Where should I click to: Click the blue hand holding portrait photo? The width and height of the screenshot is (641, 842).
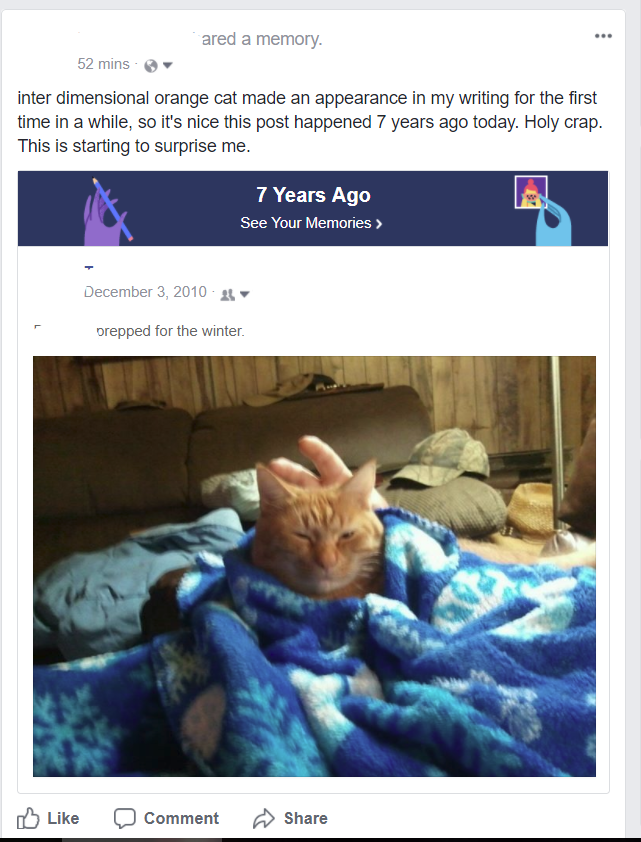[543, 210]
